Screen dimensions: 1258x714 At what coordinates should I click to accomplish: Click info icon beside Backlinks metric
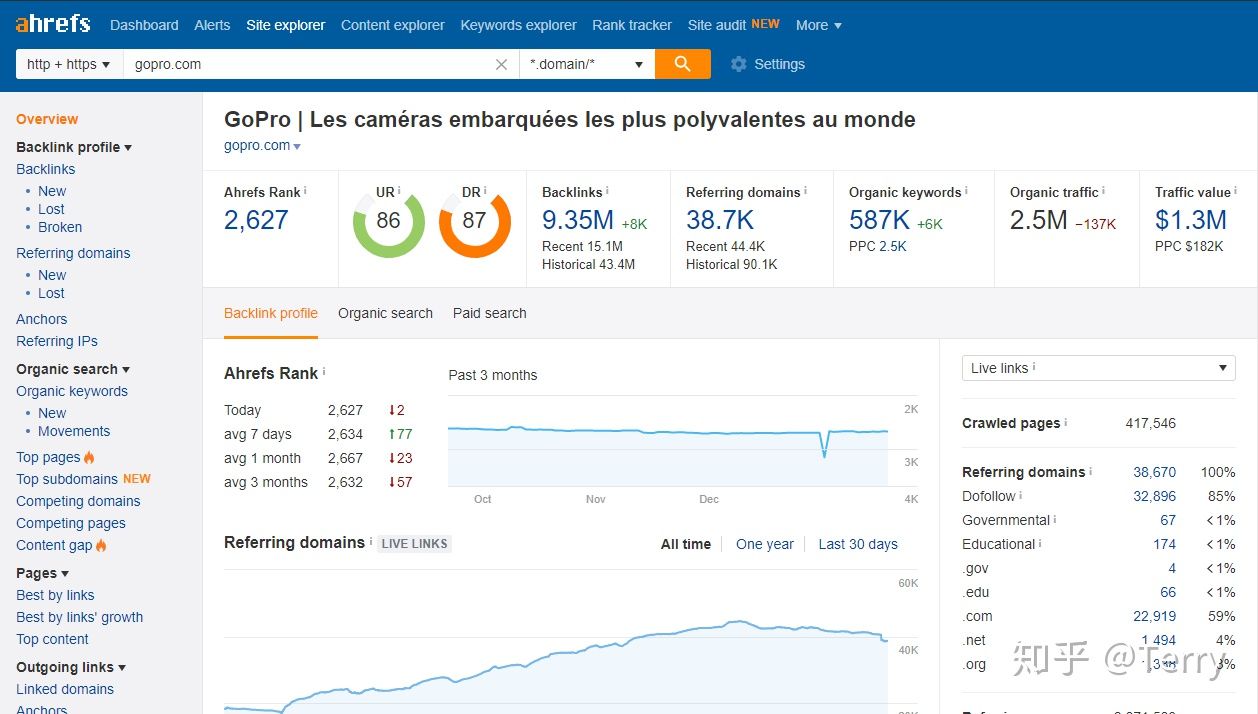click(607, 191)
